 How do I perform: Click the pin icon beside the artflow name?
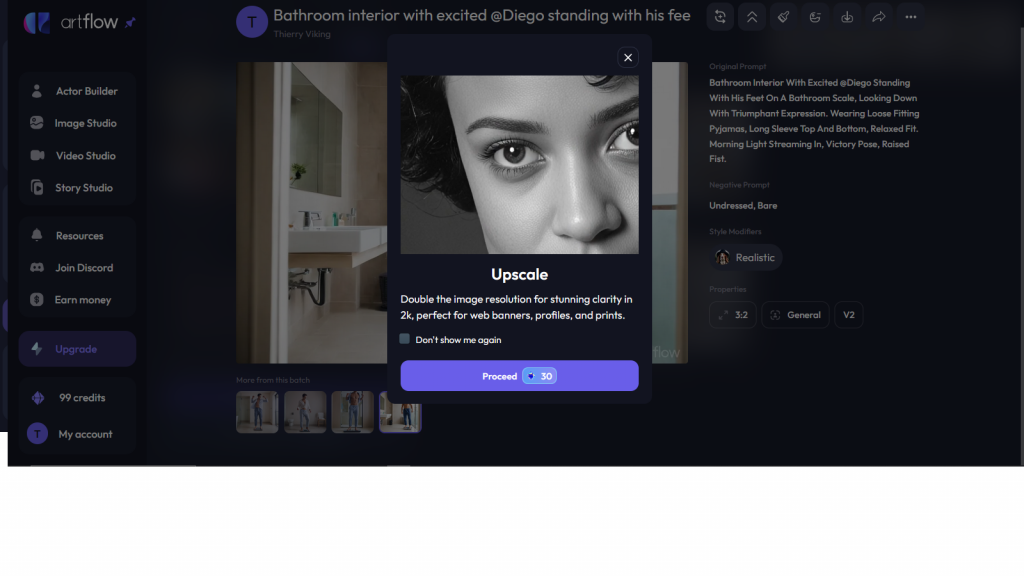point(130,23)
